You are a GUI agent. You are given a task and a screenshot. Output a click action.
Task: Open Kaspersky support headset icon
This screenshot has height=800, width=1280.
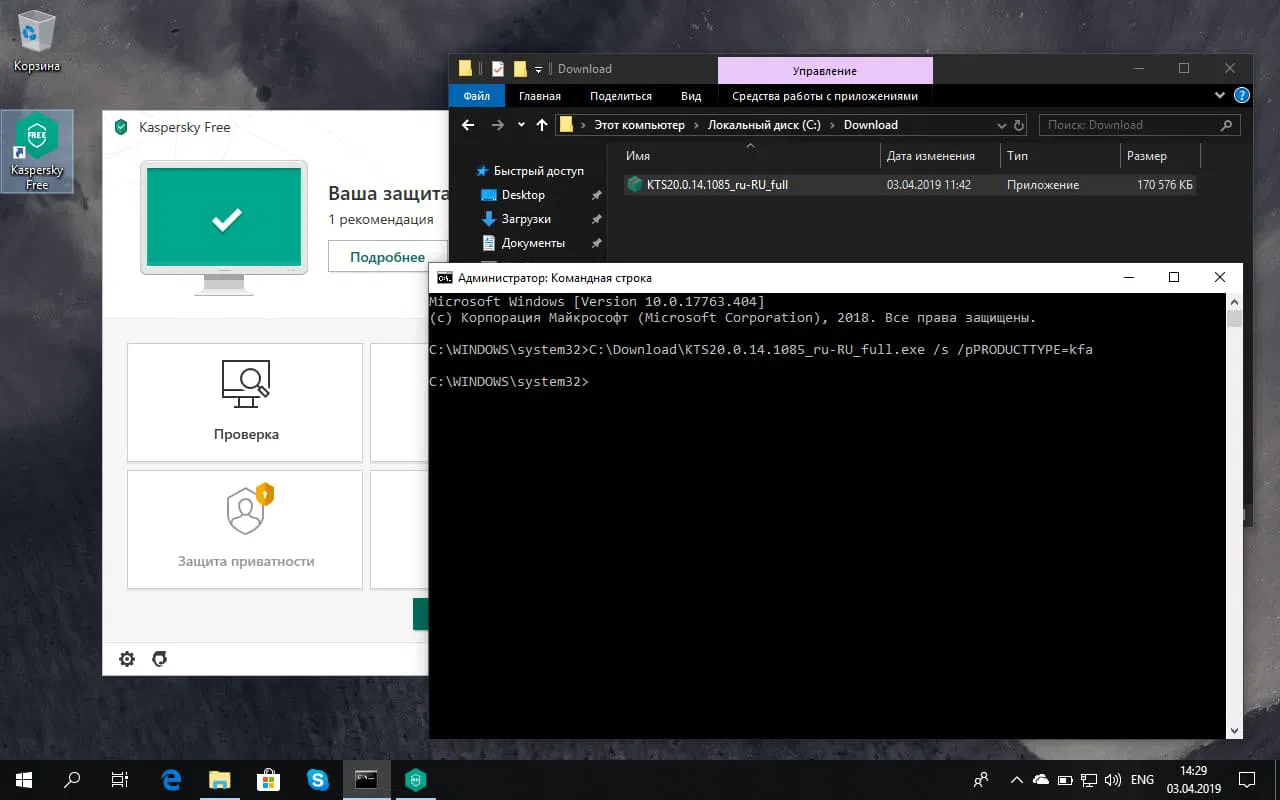(x=159, y=658)
